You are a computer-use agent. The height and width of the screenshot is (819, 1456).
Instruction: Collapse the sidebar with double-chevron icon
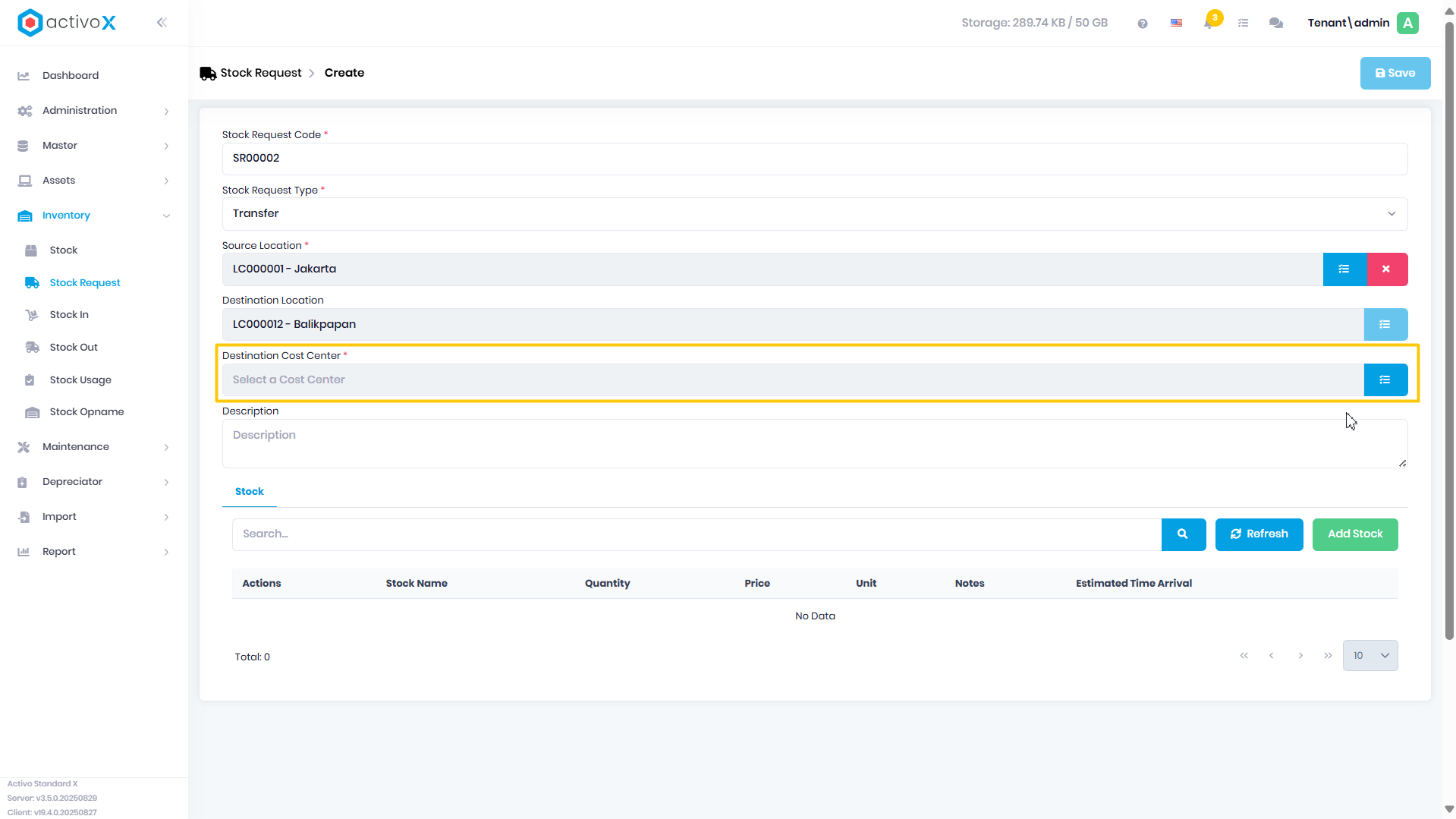click(x=162, y=23)
